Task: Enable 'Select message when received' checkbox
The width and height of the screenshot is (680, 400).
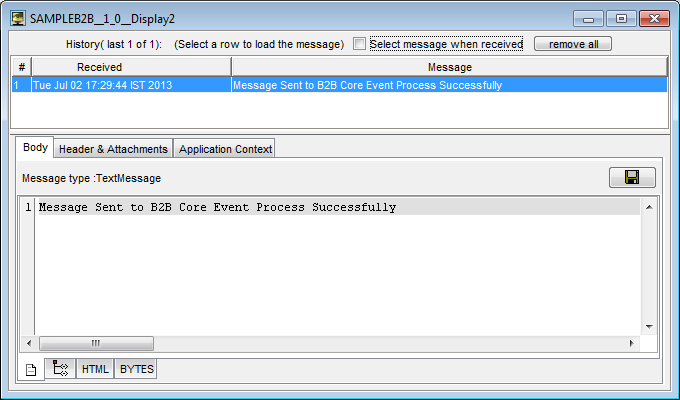Action: pos(360,44)
